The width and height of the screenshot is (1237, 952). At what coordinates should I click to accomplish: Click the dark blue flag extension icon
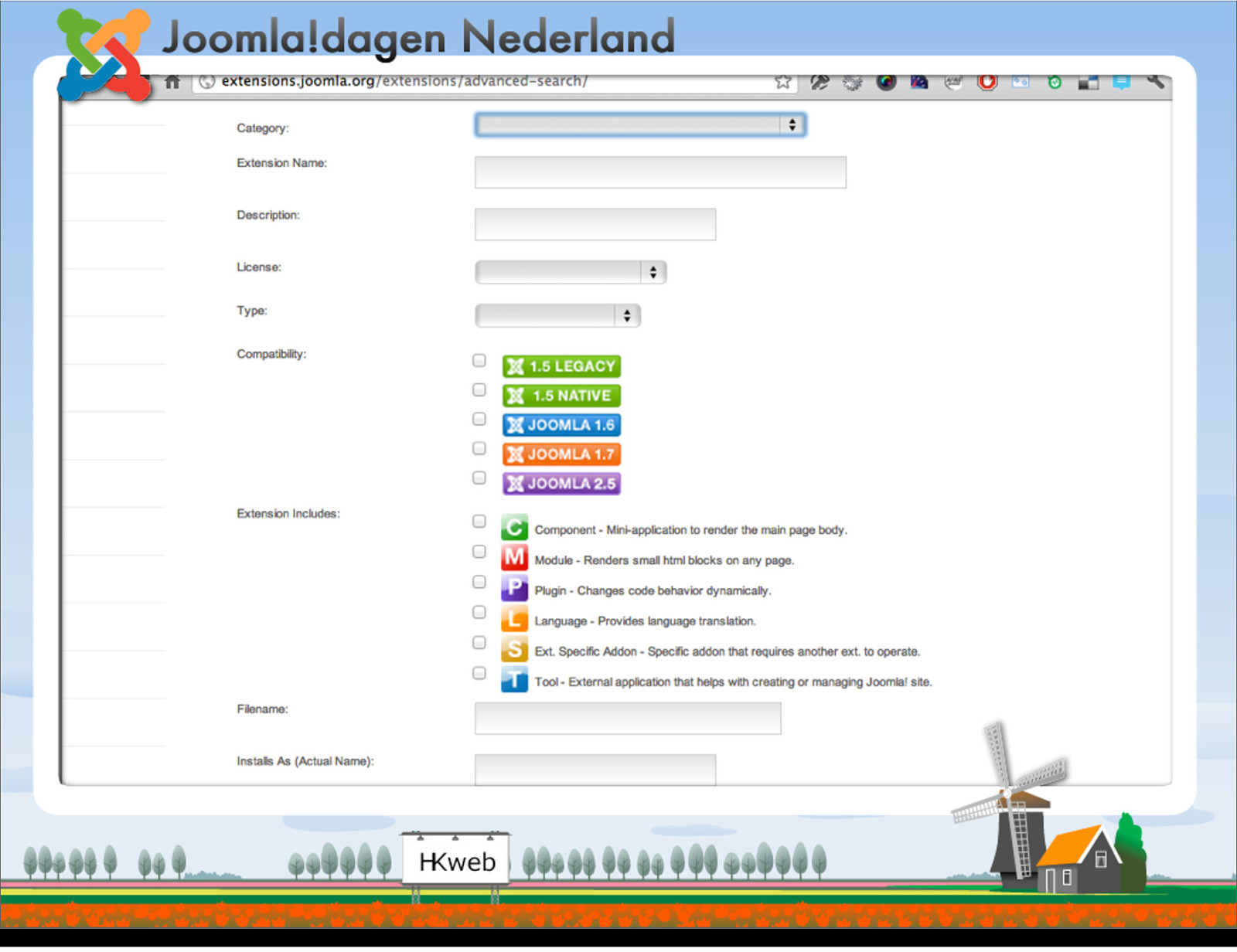(x=919, y=82)
